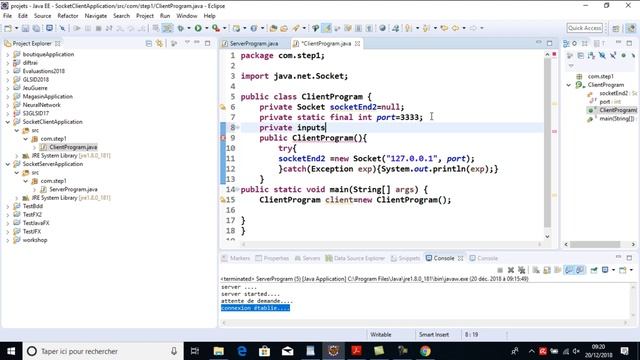Toggle Mark Occurrences in main toolbar
This screenshot has height=360, width=640.
tap(327, 28)
